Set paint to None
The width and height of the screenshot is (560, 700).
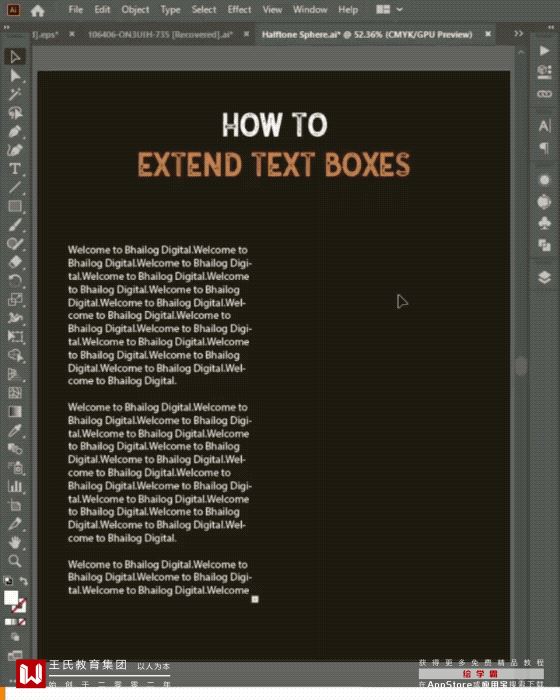22,622
